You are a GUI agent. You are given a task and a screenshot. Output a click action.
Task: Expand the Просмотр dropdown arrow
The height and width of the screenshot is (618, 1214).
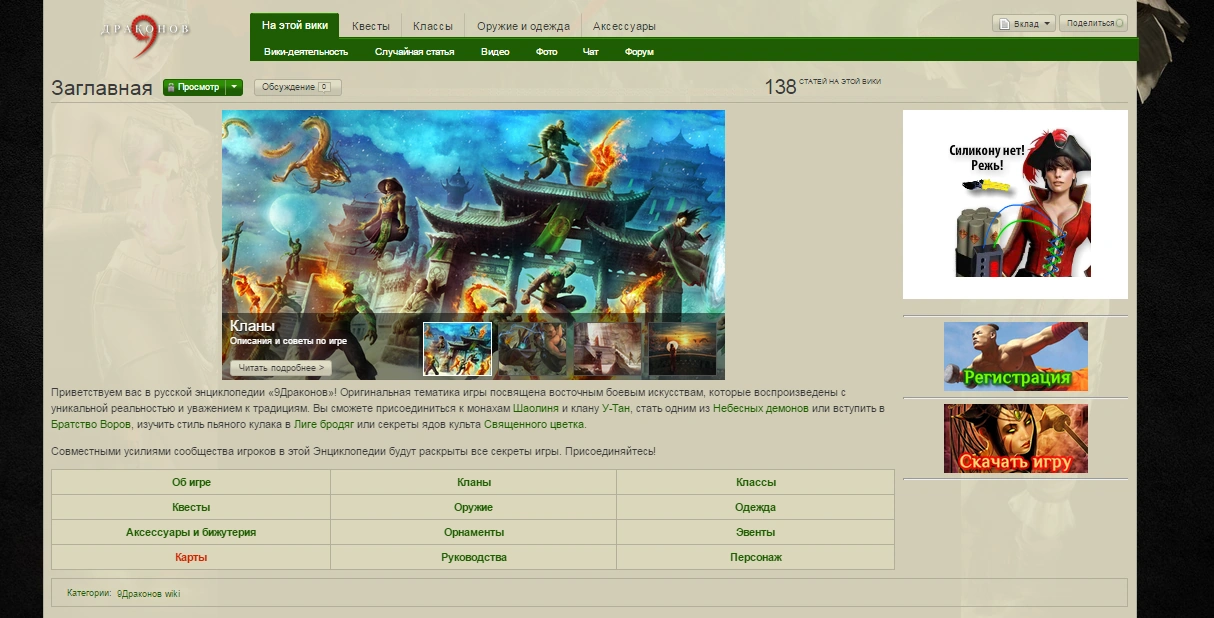(x=235, y=87)
